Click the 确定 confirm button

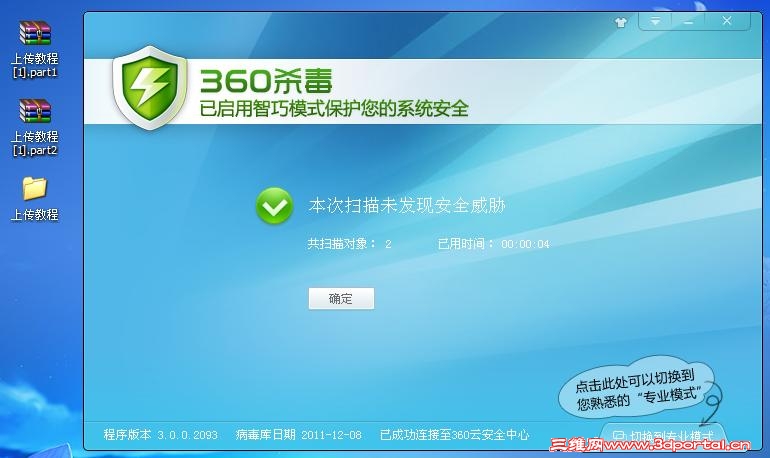pyautogui.click(x=341, y=298)
